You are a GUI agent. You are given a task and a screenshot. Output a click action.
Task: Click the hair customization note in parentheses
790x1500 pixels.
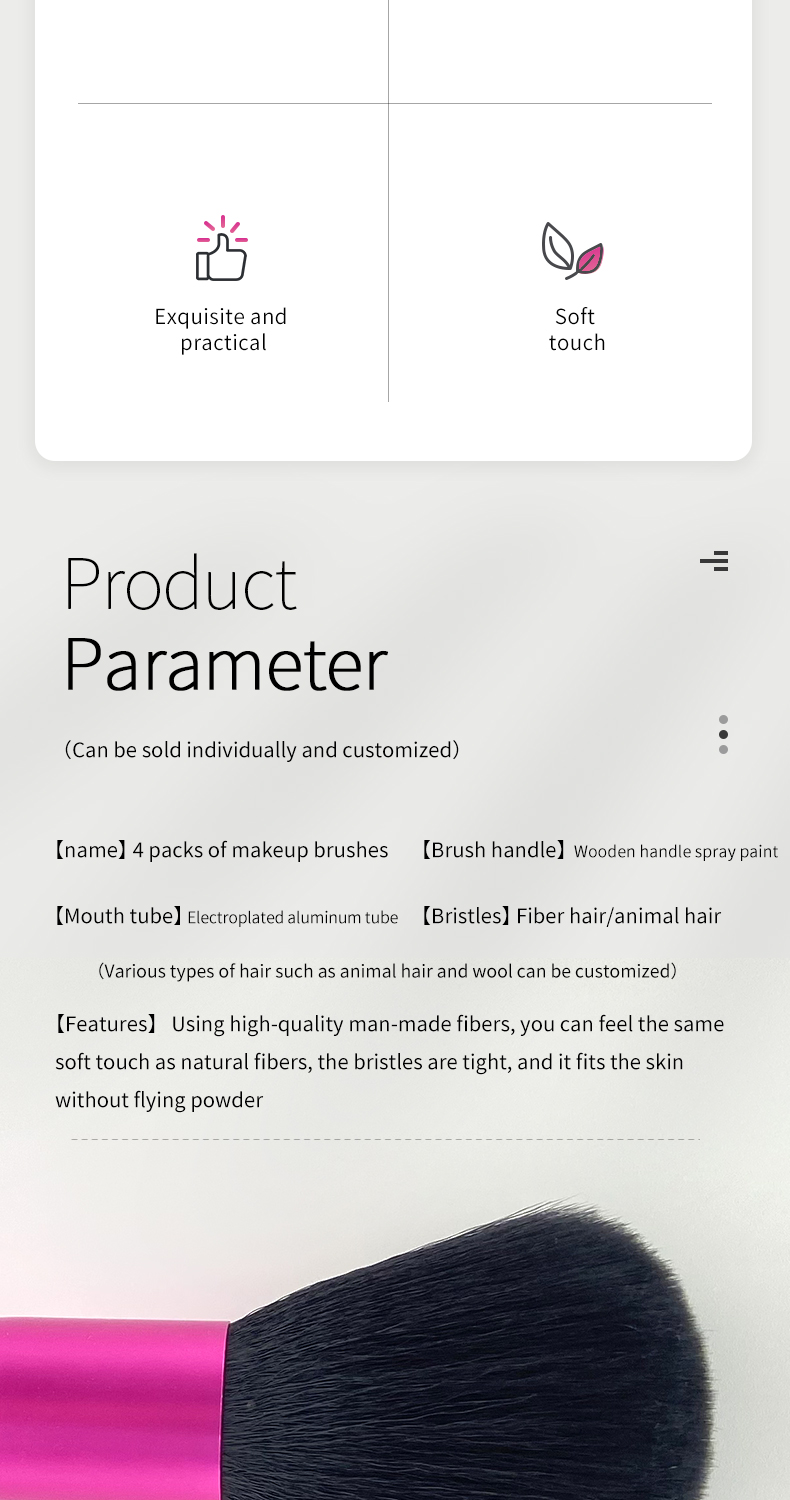pos(387,971)
